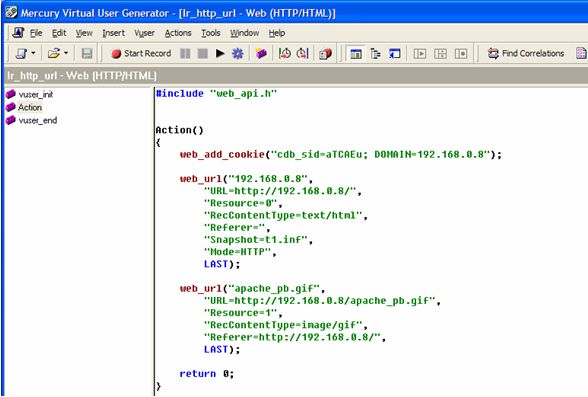This screenshot has width=588, height=397.
Task: Click the first clock transaction icon
Action: (285, 54)
